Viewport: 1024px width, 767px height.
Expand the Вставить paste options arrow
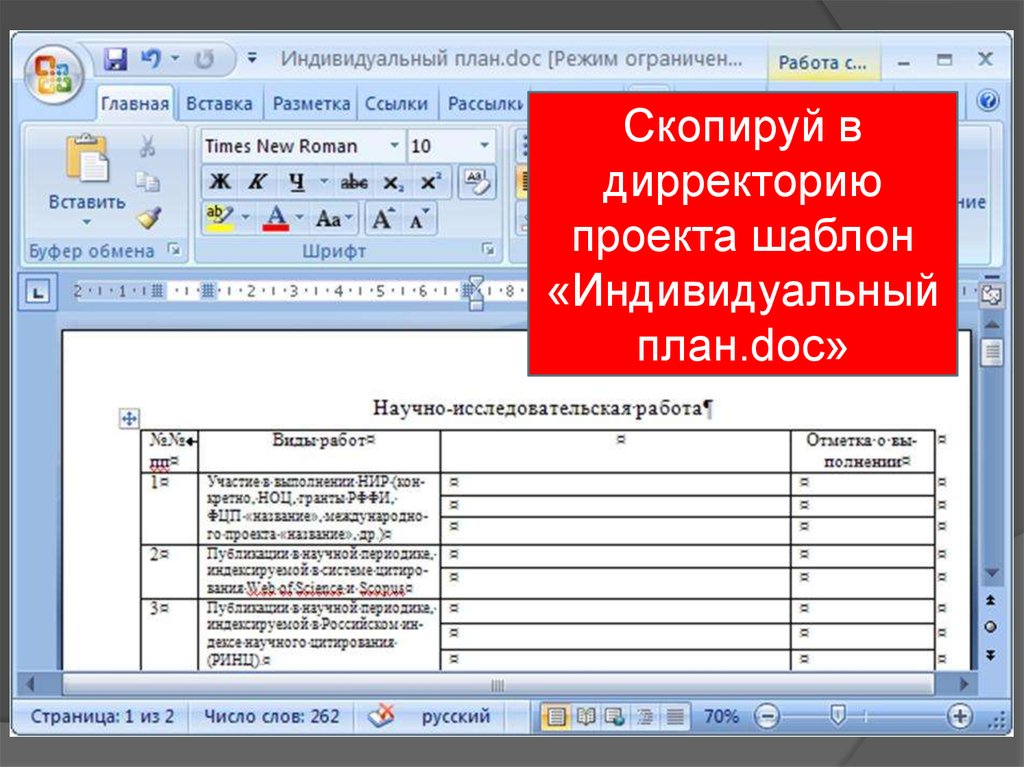pyautogui.click(x=86, y=222)
